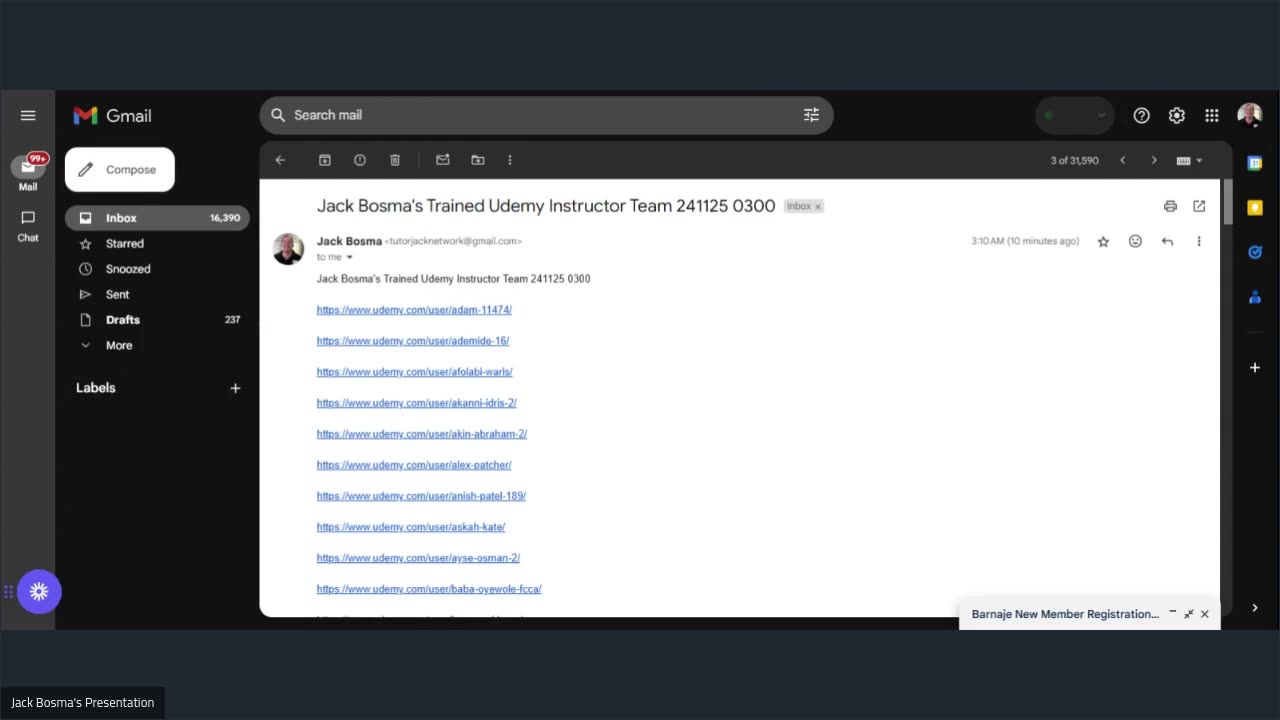Hide the side panel chevron
Viewport: 1280px width, 720px height.
click(x=1255, y=607)
